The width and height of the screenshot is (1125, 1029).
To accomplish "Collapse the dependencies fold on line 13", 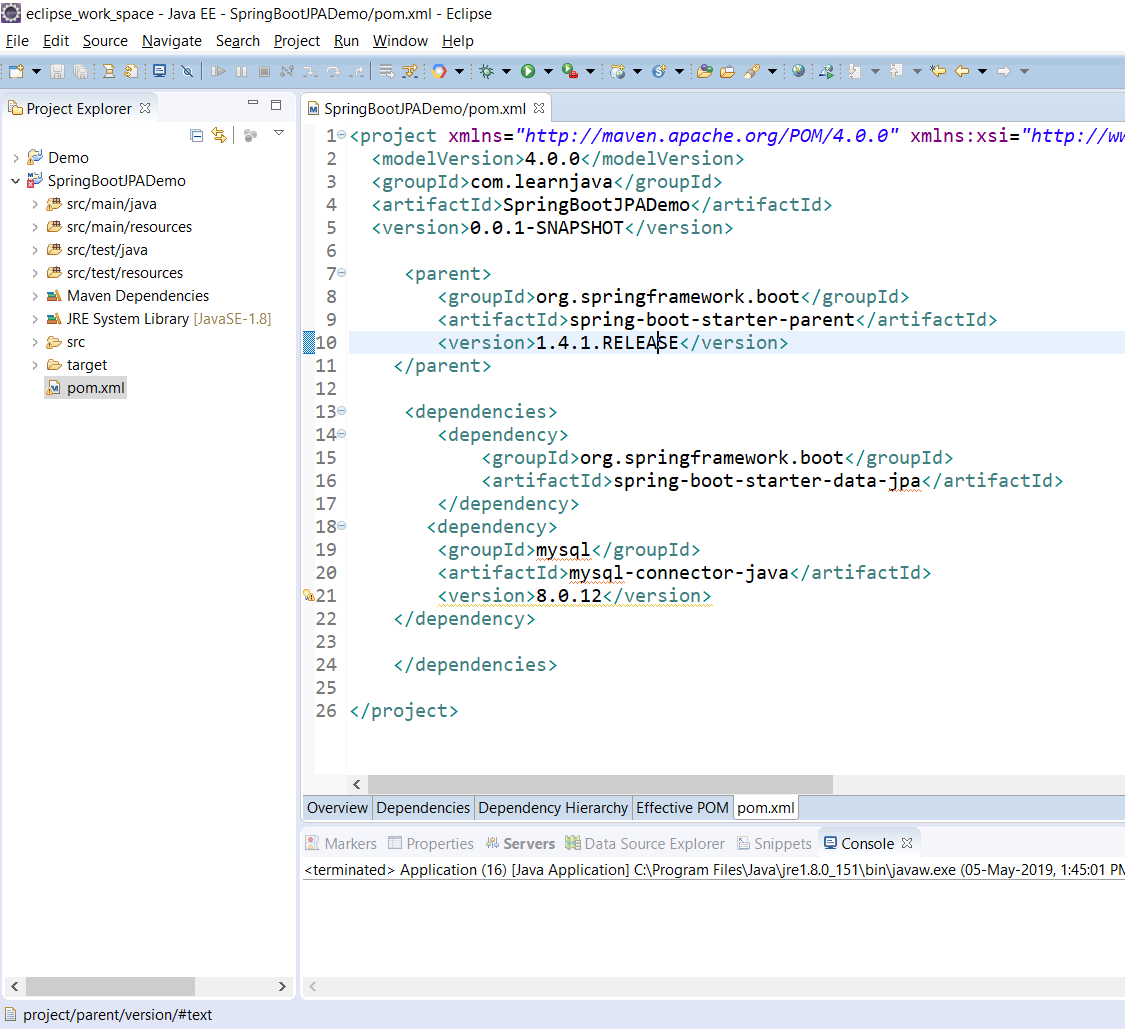I will (x=342, y=410).
